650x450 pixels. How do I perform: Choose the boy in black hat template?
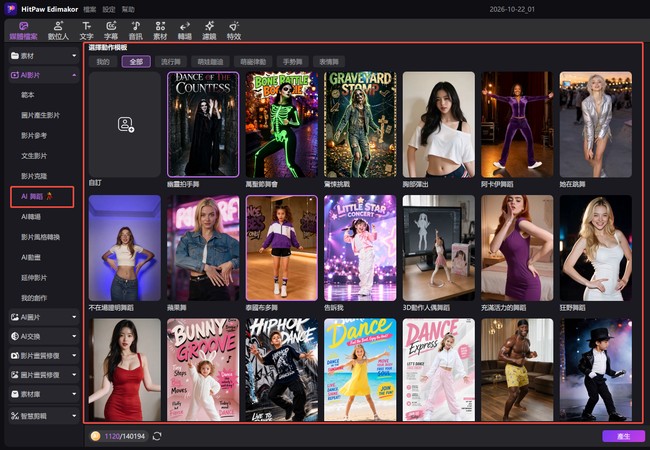[x=596, y=370]
